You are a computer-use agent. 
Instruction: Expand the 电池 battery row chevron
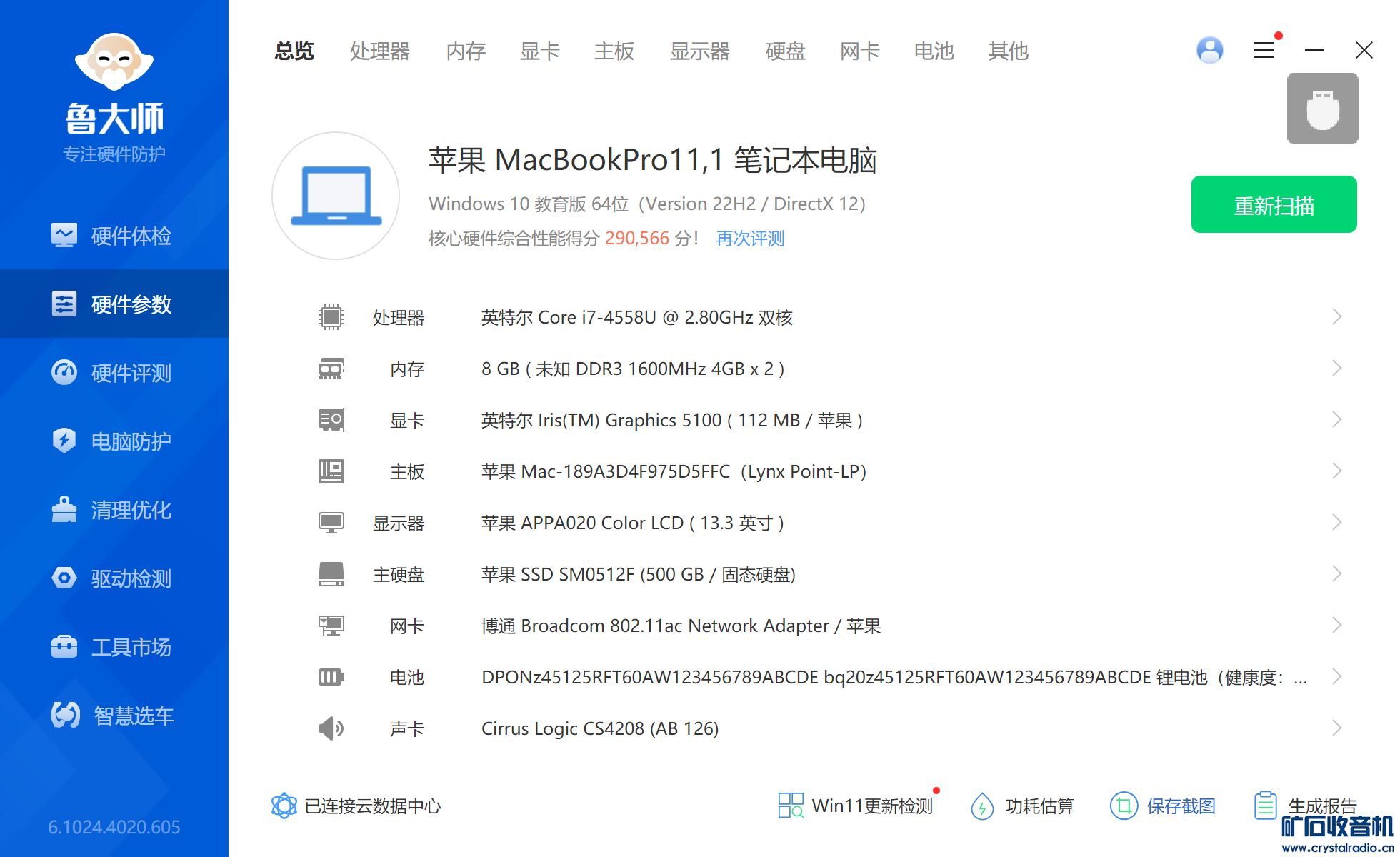[1336, 677]
